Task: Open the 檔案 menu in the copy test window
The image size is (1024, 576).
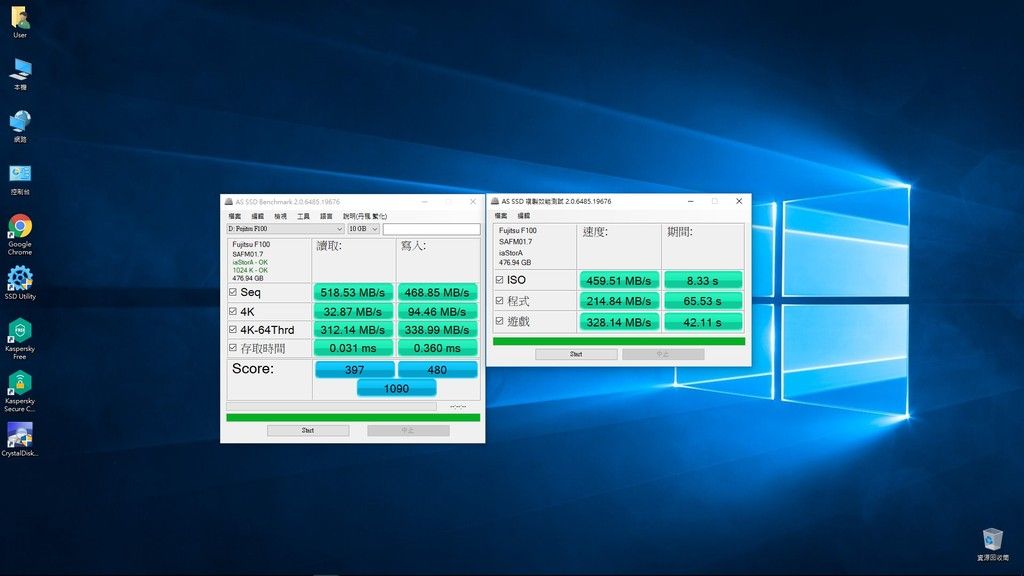Action: 501,216
